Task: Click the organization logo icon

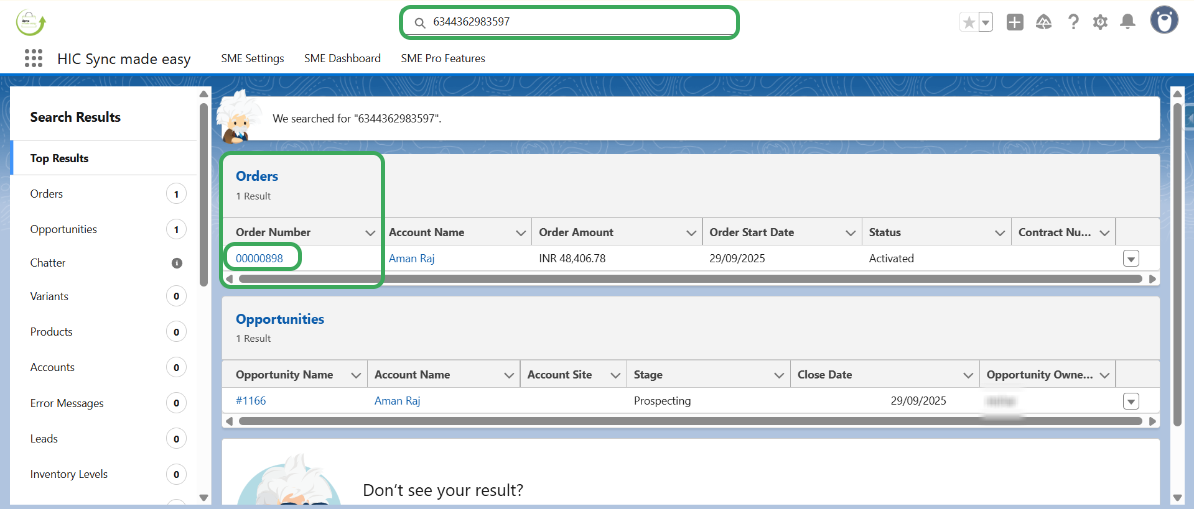Action: point(30,23)
